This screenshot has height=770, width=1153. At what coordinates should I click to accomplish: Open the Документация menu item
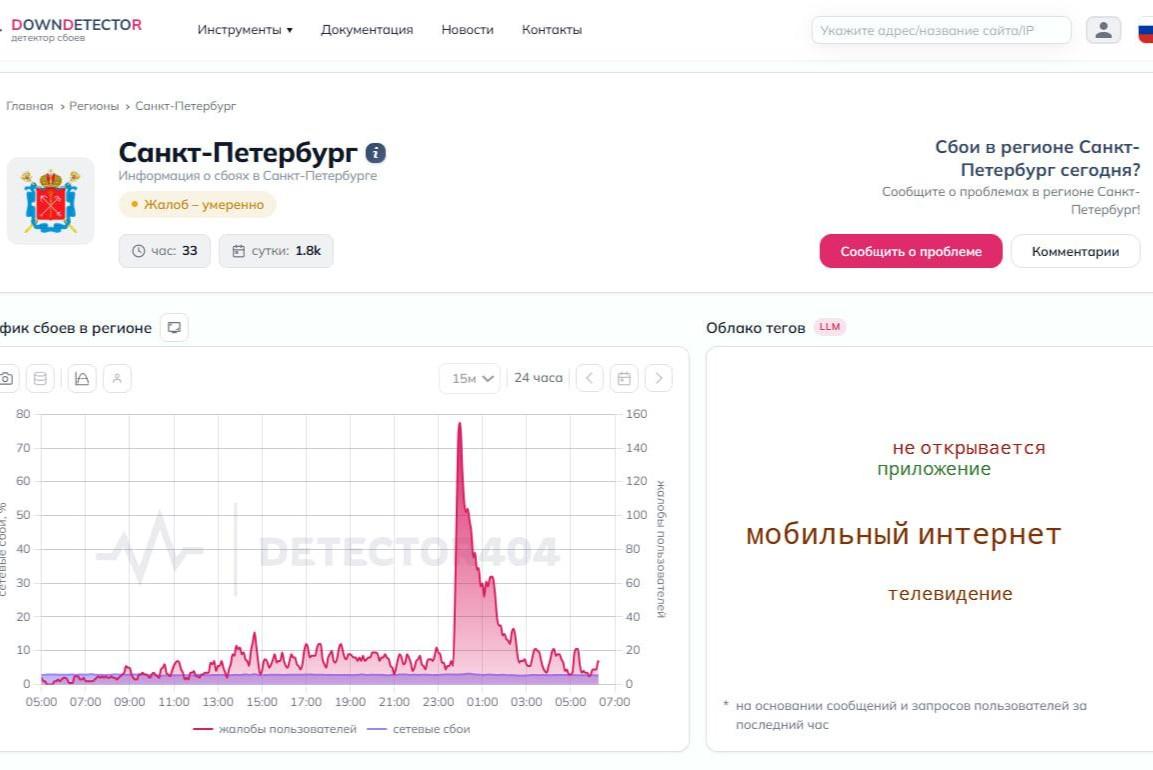pos(367,30)
